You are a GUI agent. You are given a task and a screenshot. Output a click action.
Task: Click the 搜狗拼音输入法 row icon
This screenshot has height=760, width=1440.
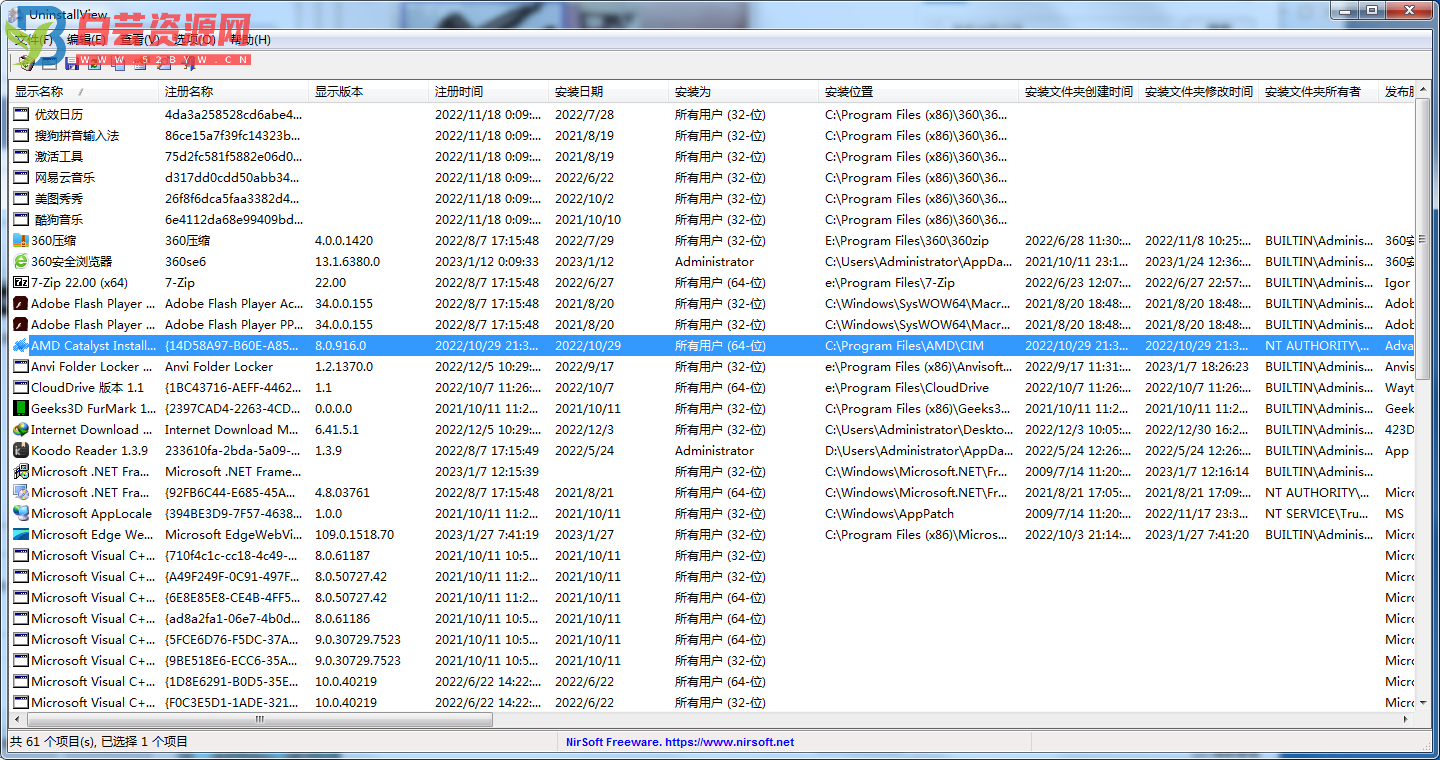21,135
